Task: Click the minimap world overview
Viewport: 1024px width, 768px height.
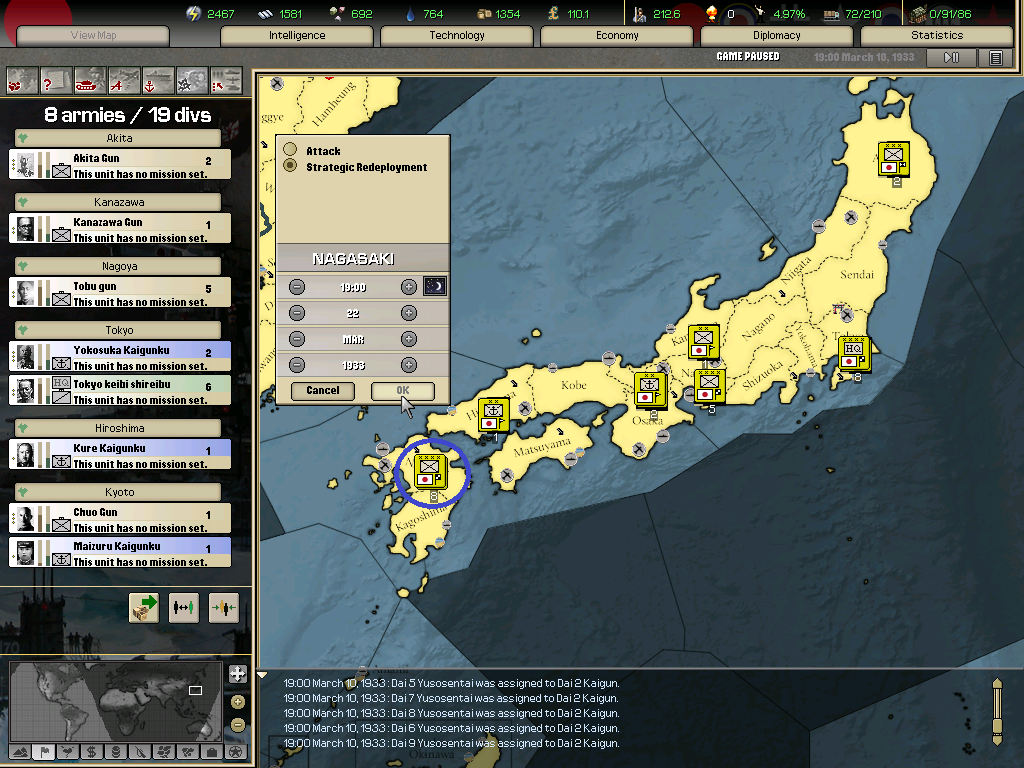Action: coord(116,703)
